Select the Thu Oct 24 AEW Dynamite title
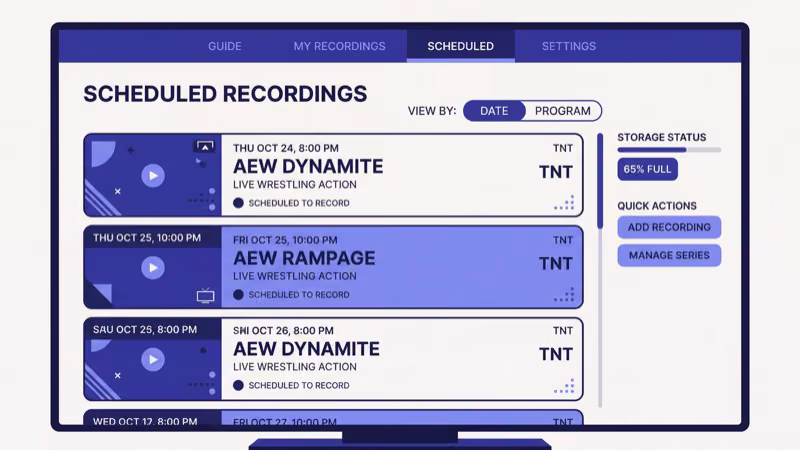This screenshot has height=450, width=800. click(x=308, y=166)
